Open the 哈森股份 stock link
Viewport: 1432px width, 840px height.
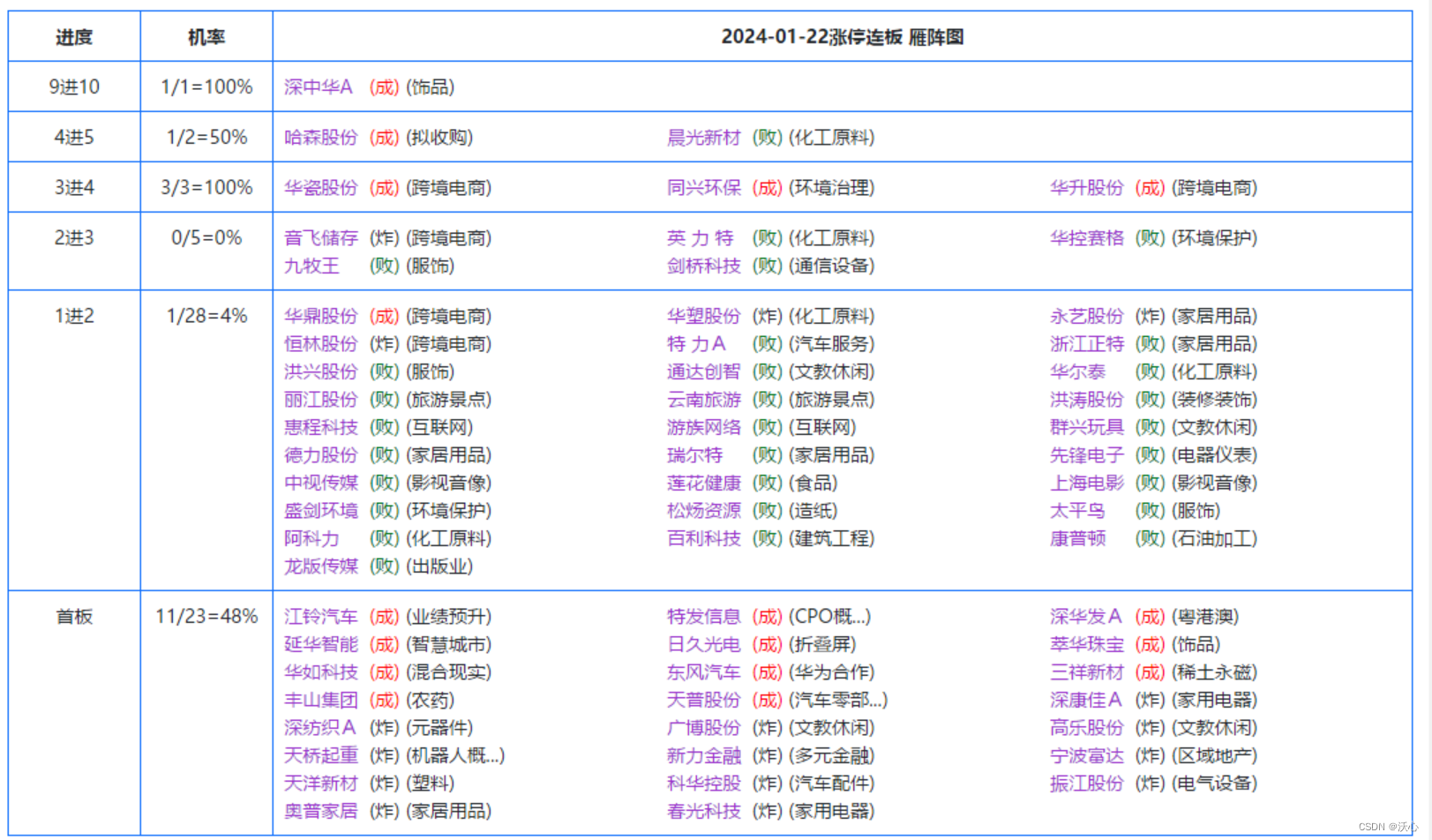point(321,138)
